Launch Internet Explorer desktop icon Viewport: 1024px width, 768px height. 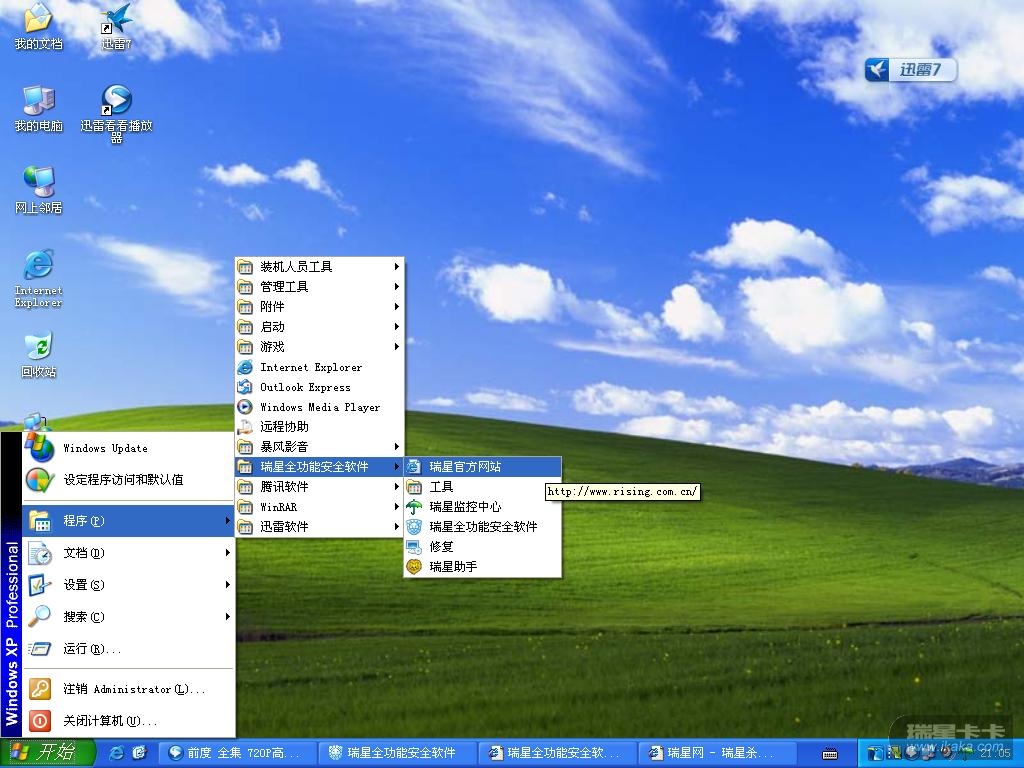(x=38, y=266)
